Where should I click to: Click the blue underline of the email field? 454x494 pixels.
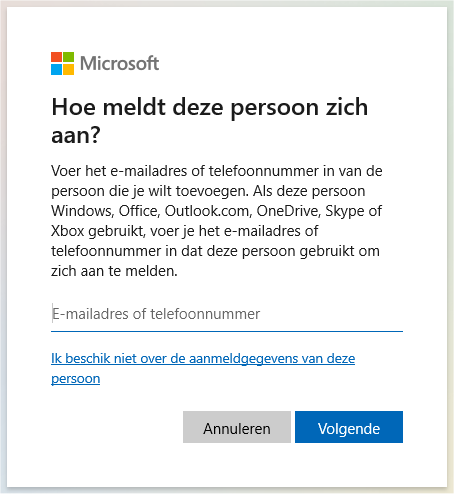point(227,331)
